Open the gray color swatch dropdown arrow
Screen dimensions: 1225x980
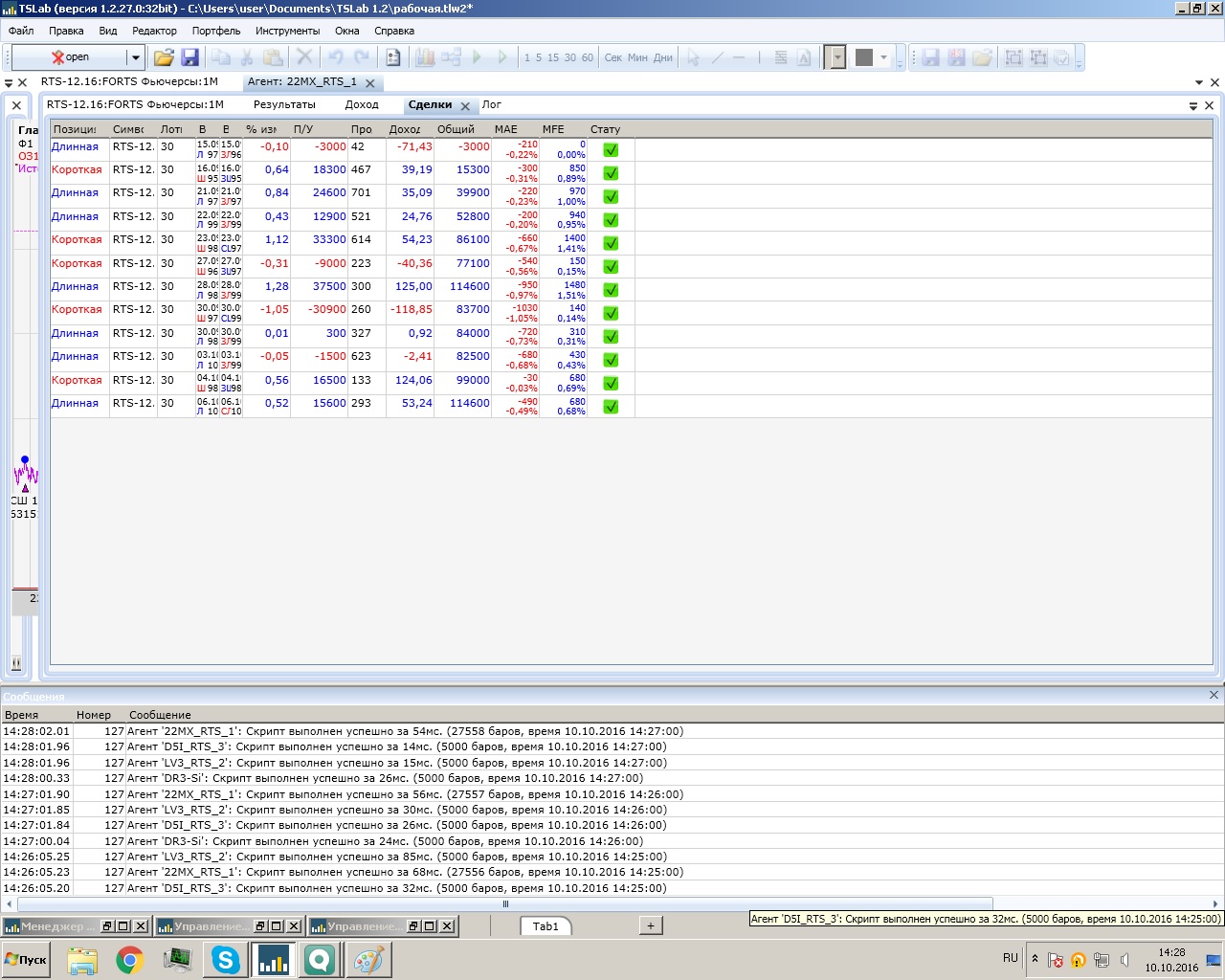click(883, 57)
